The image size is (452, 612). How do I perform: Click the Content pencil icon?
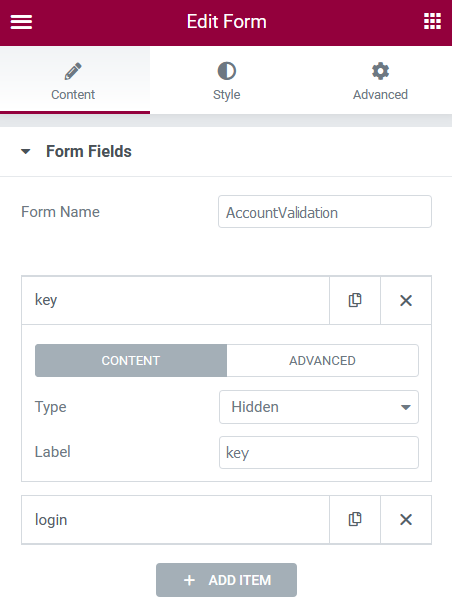pyautogui.click(x=73, y=71)
